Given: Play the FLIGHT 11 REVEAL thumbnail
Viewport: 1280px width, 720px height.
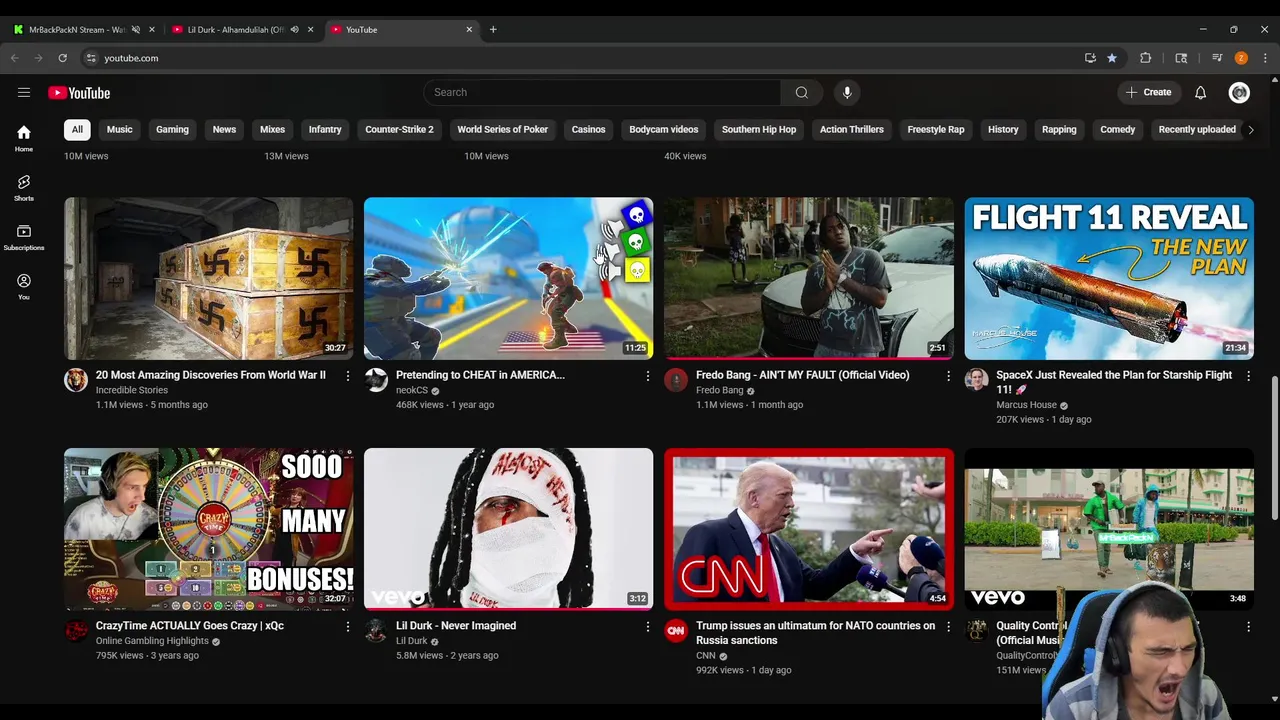Looking at the screenshot, I should (x=1109, y=279).
